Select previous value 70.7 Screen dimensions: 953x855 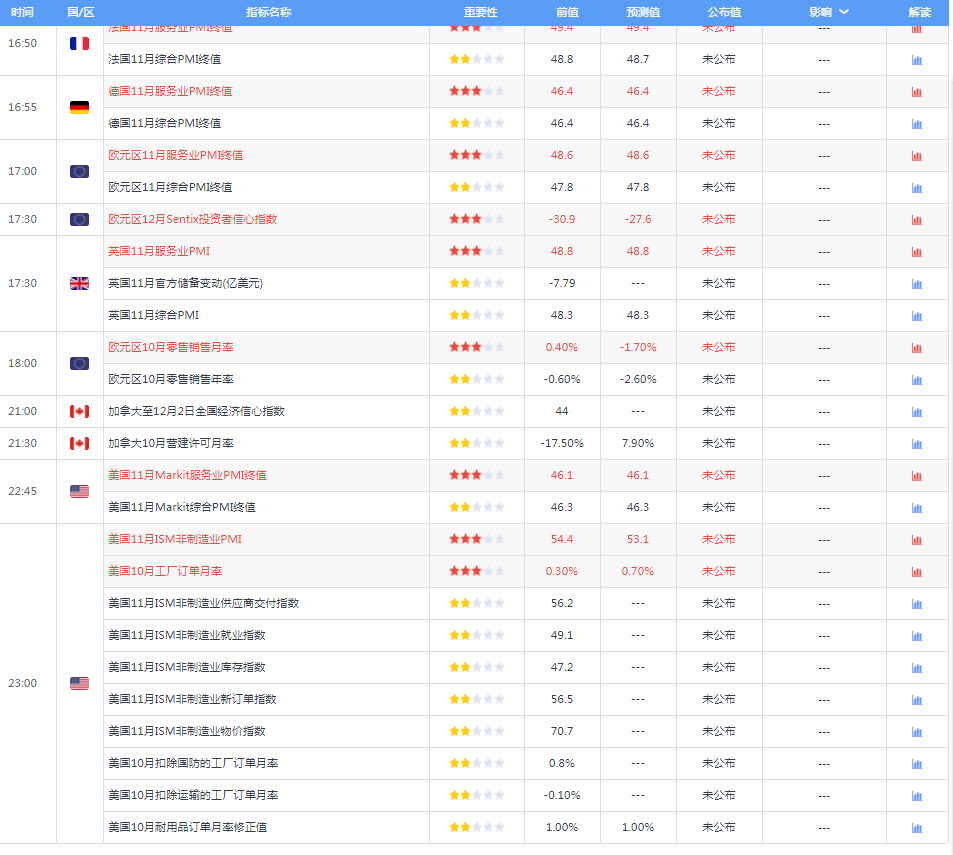562,731
